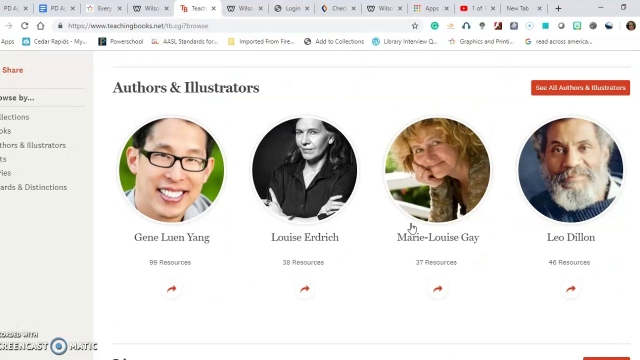Click See All Authors & Illustrators button

tap(580, 88)
